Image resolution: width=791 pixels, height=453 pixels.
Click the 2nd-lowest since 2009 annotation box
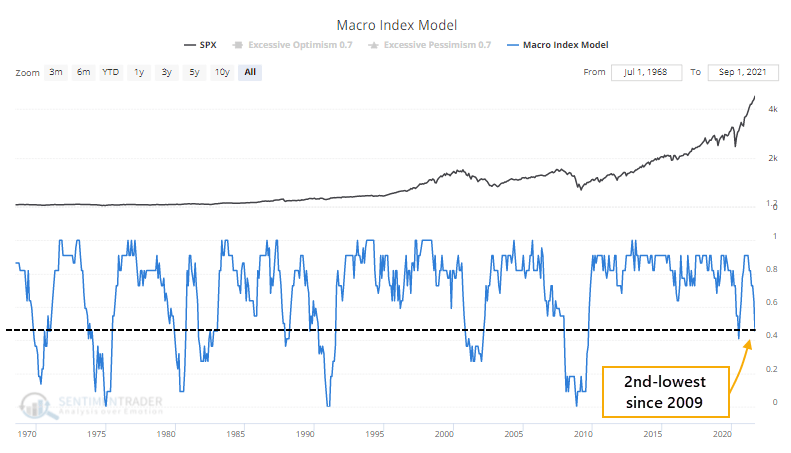[665, 392]
